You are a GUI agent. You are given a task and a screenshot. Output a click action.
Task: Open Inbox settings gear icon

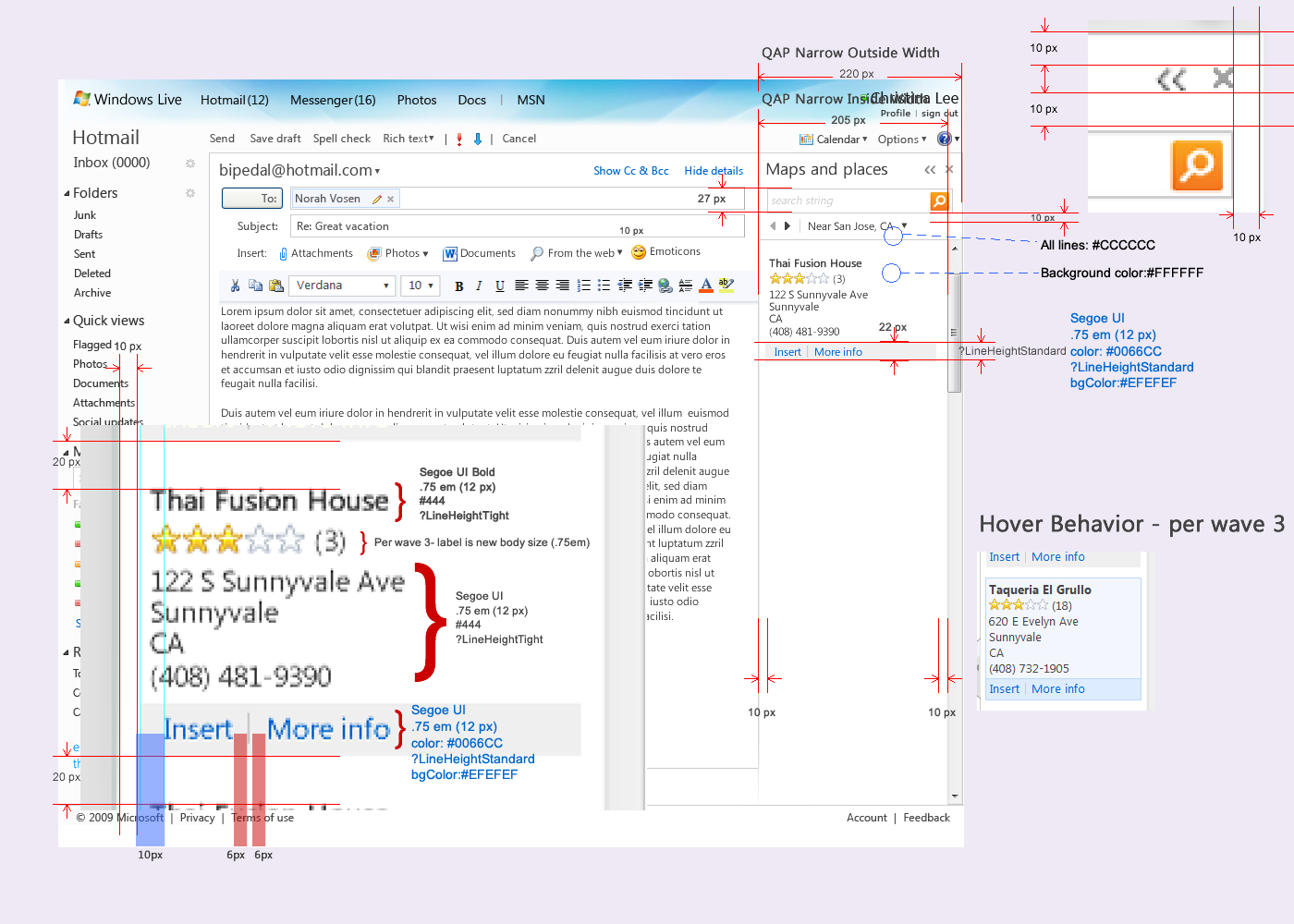(x=190, y=164)
